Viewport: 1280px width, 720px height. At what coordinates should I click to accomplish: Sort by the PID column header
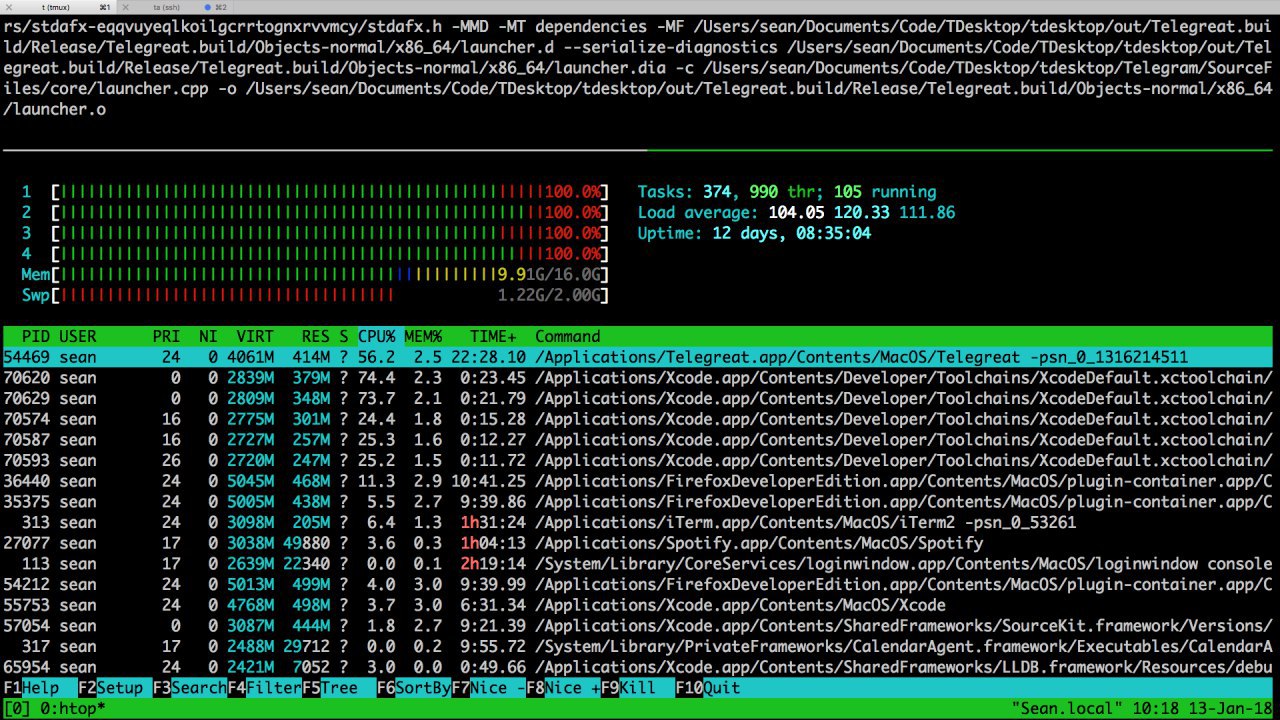(x=36, y=336)
